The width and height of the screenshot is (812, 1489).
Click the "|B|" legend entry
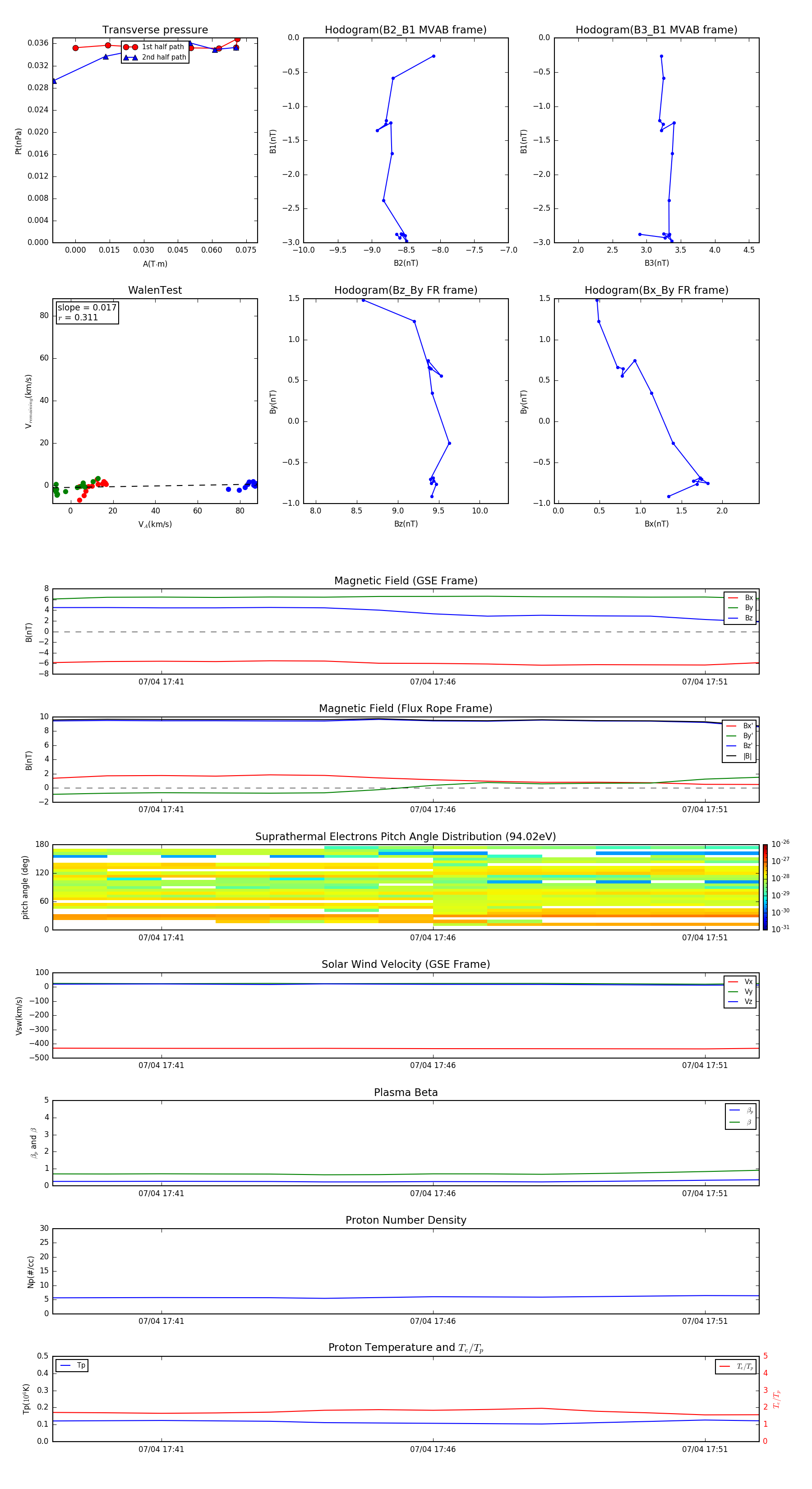click(x=740, y=756)
